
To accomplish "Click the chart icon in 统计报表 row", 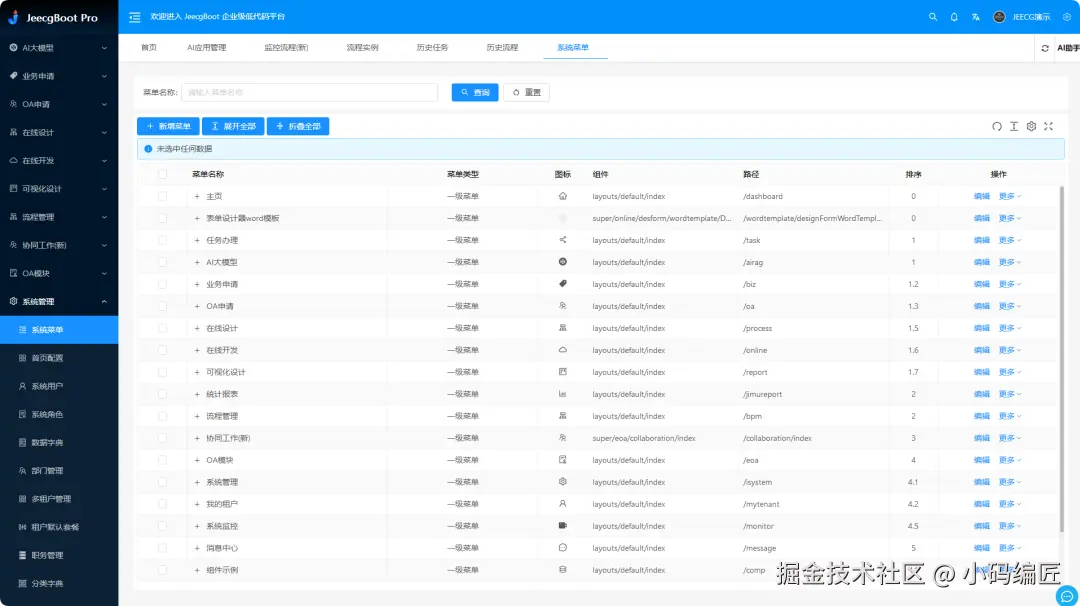I will click(563, 394).
